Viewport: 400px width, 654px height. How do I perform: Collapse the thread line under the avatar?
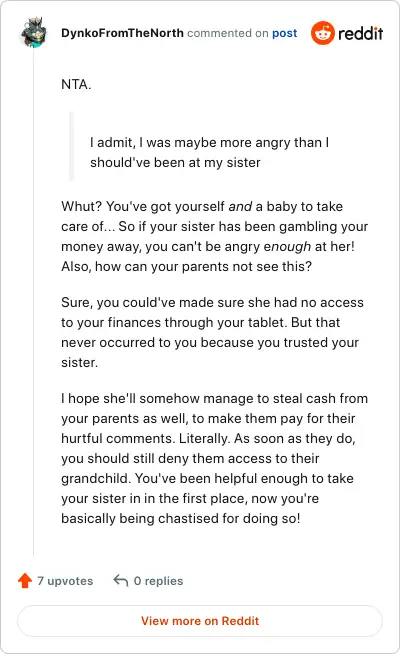[x=33, y=302]
